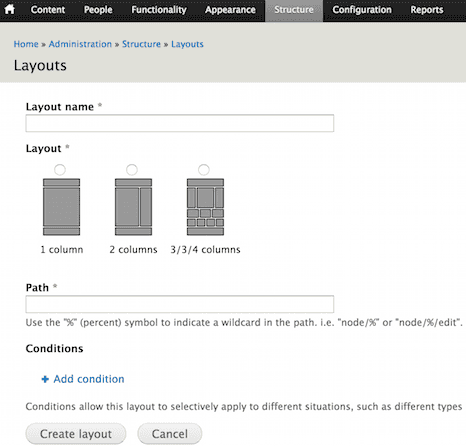This screenshot has width=466, height=446.
Task: Open the Configuration menu
Action: [362, 10]
